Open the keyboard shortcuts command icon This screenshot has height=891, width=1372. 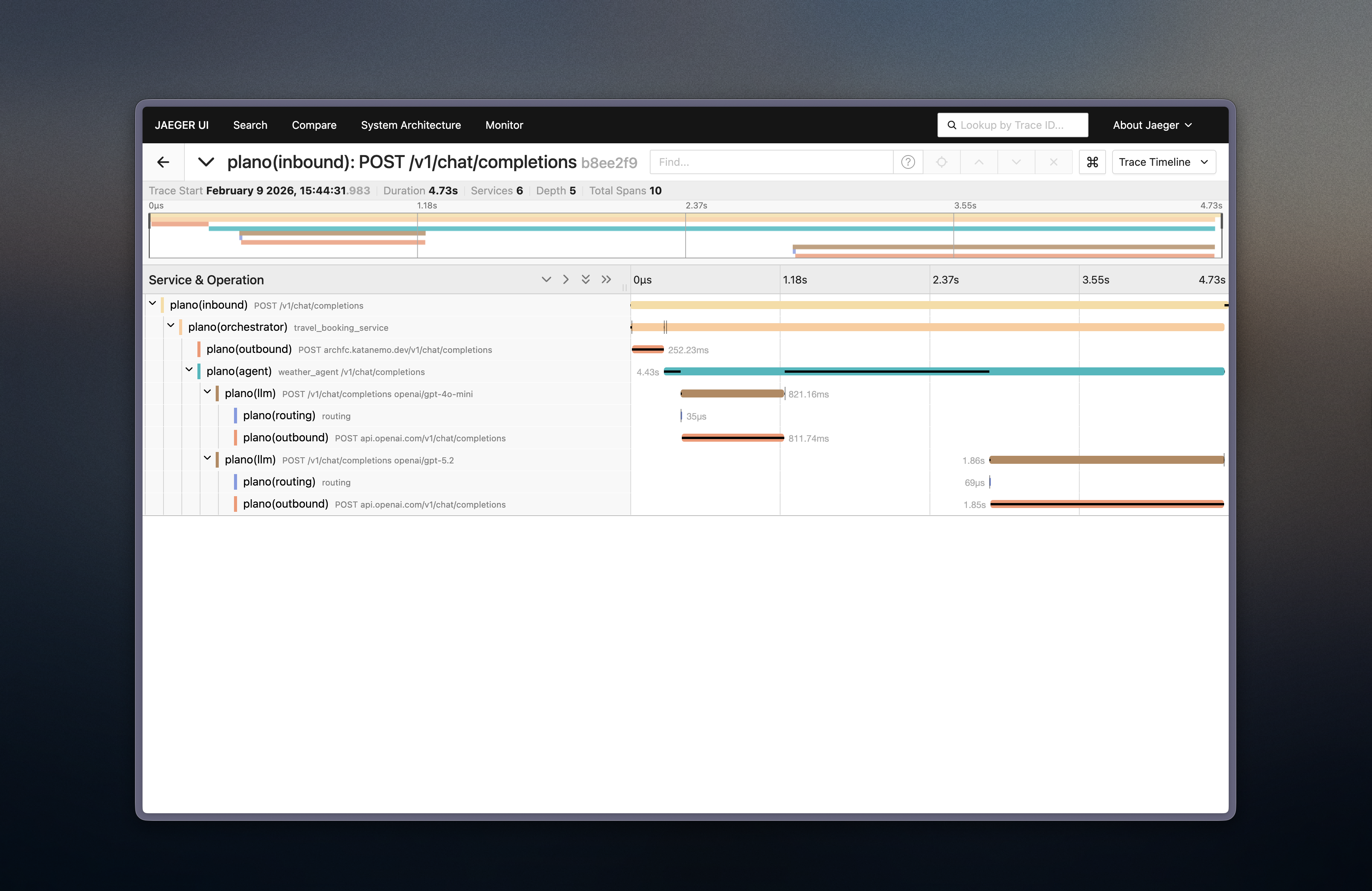[1092, 162]
